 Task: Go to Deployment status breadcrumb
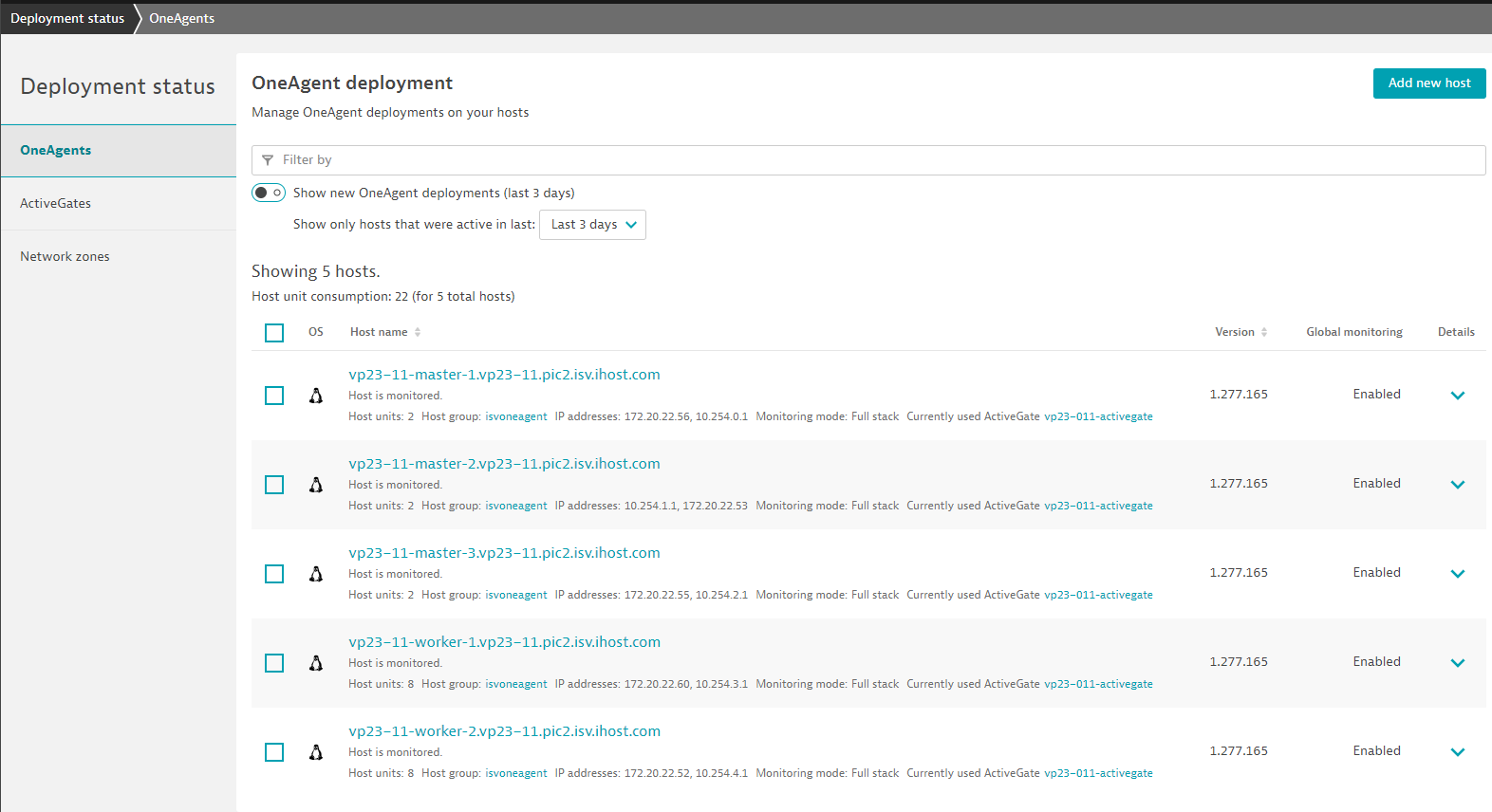coord(67,18)
